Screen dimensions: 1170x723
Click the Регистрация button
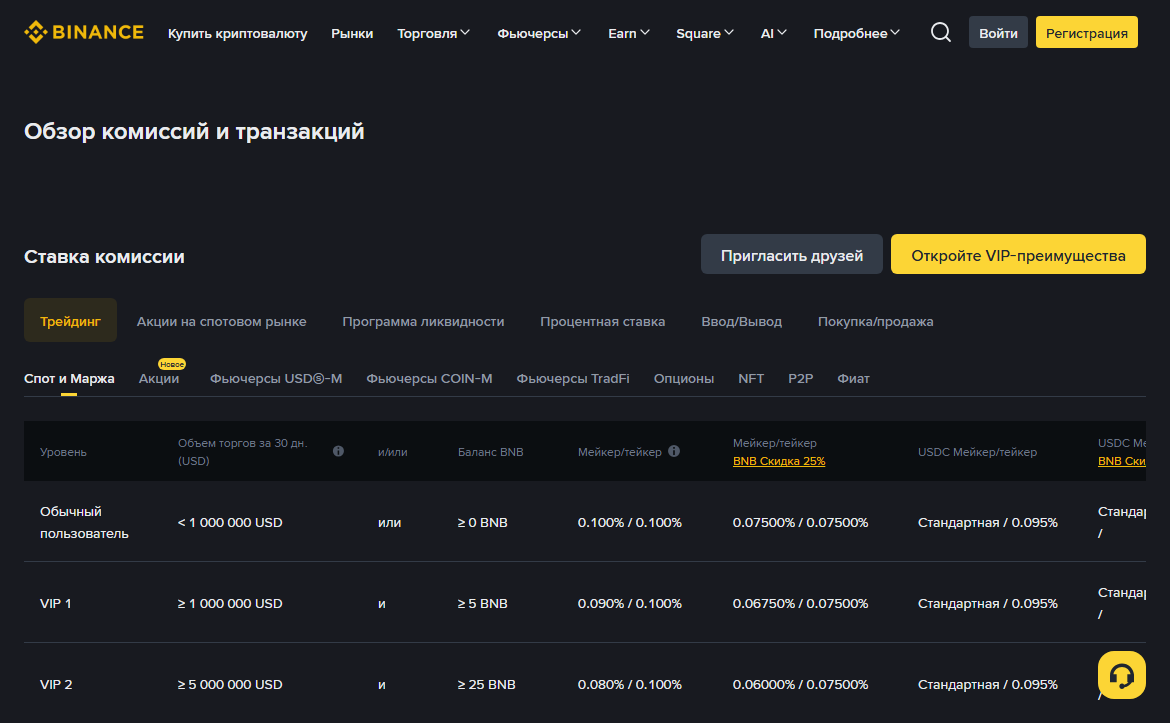tap(1086, 32)
